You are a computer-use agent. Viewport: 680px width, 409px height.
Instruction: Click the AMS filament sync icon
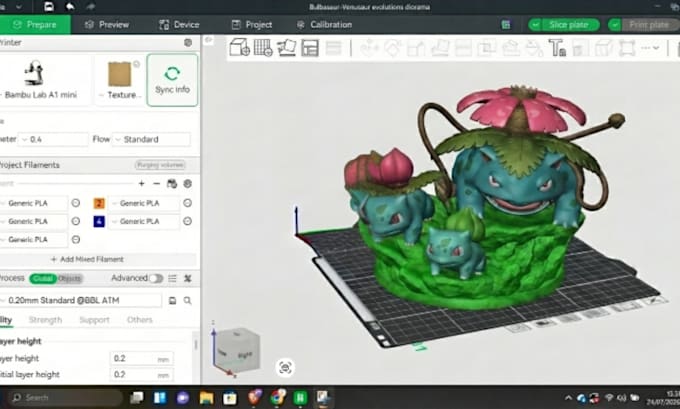coord(172,184)
